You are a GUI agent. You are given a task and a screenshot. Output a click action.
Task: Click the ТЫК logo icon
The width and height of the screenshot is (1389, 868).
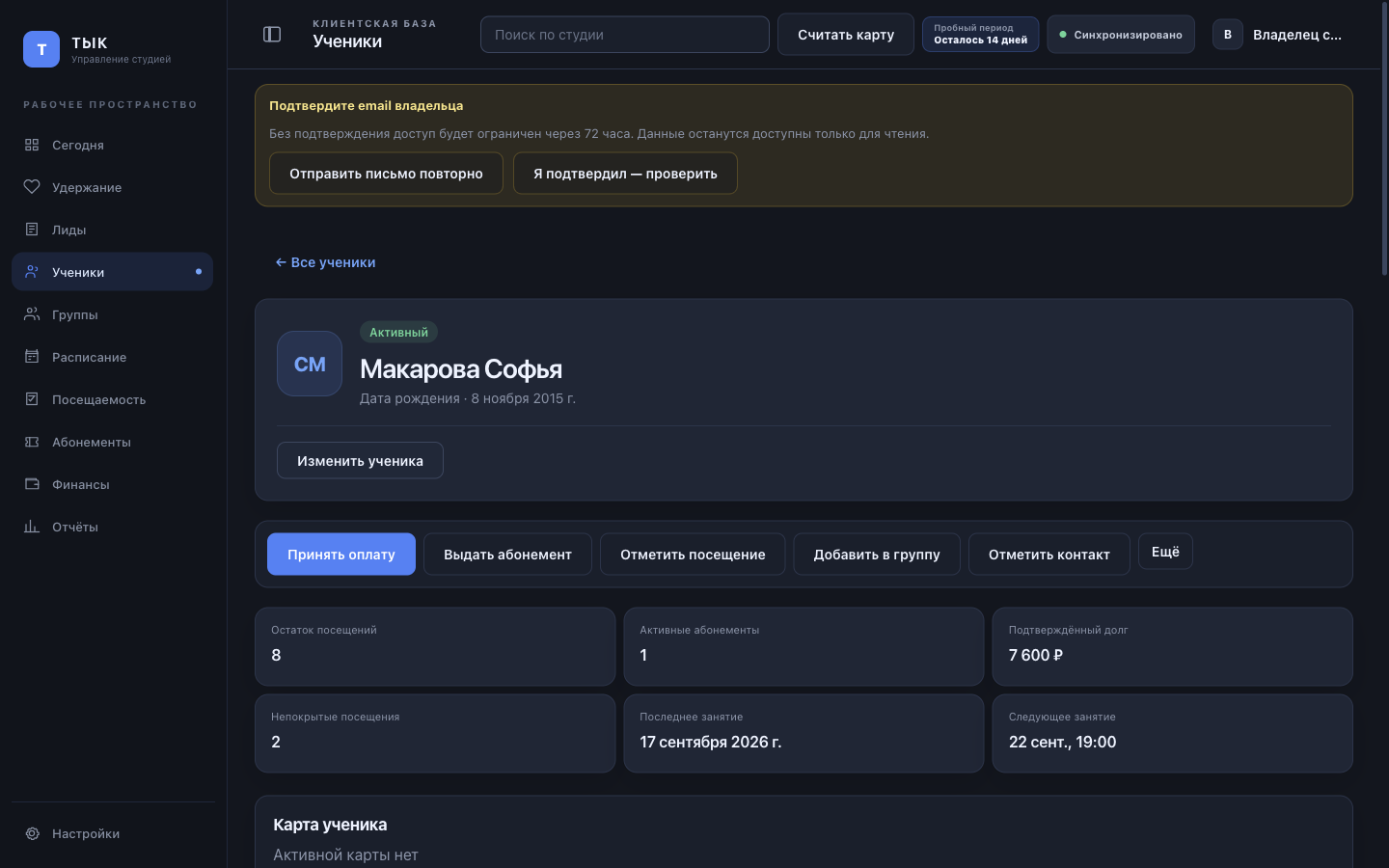(x=41, y=49)
